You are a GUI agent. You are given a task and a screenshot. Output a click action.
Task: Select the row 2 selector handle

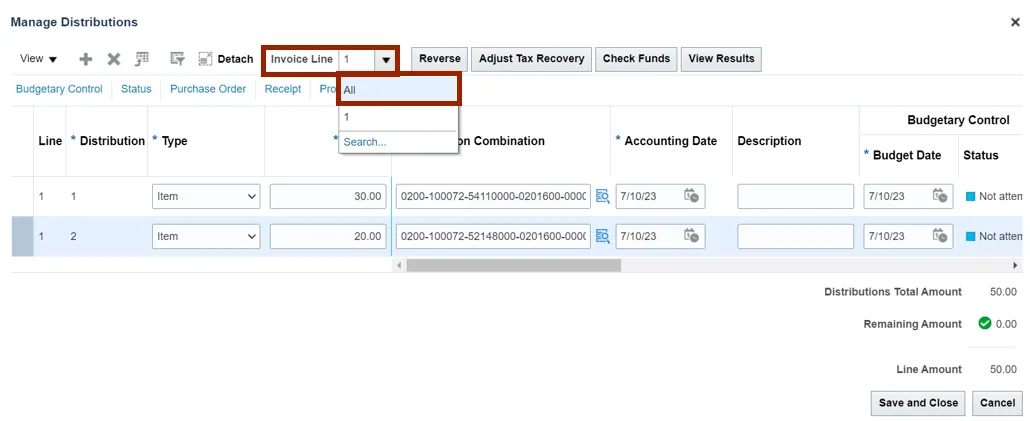pyautogui.click(x=22, y=236)
